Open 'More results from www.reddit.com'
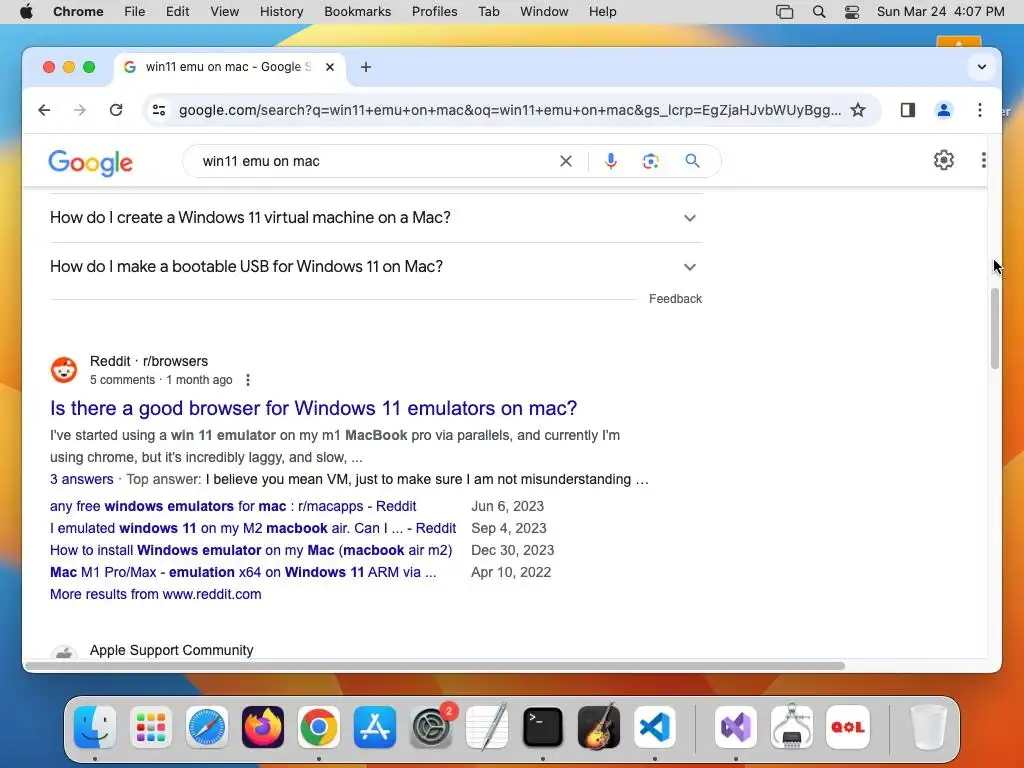 155,594
